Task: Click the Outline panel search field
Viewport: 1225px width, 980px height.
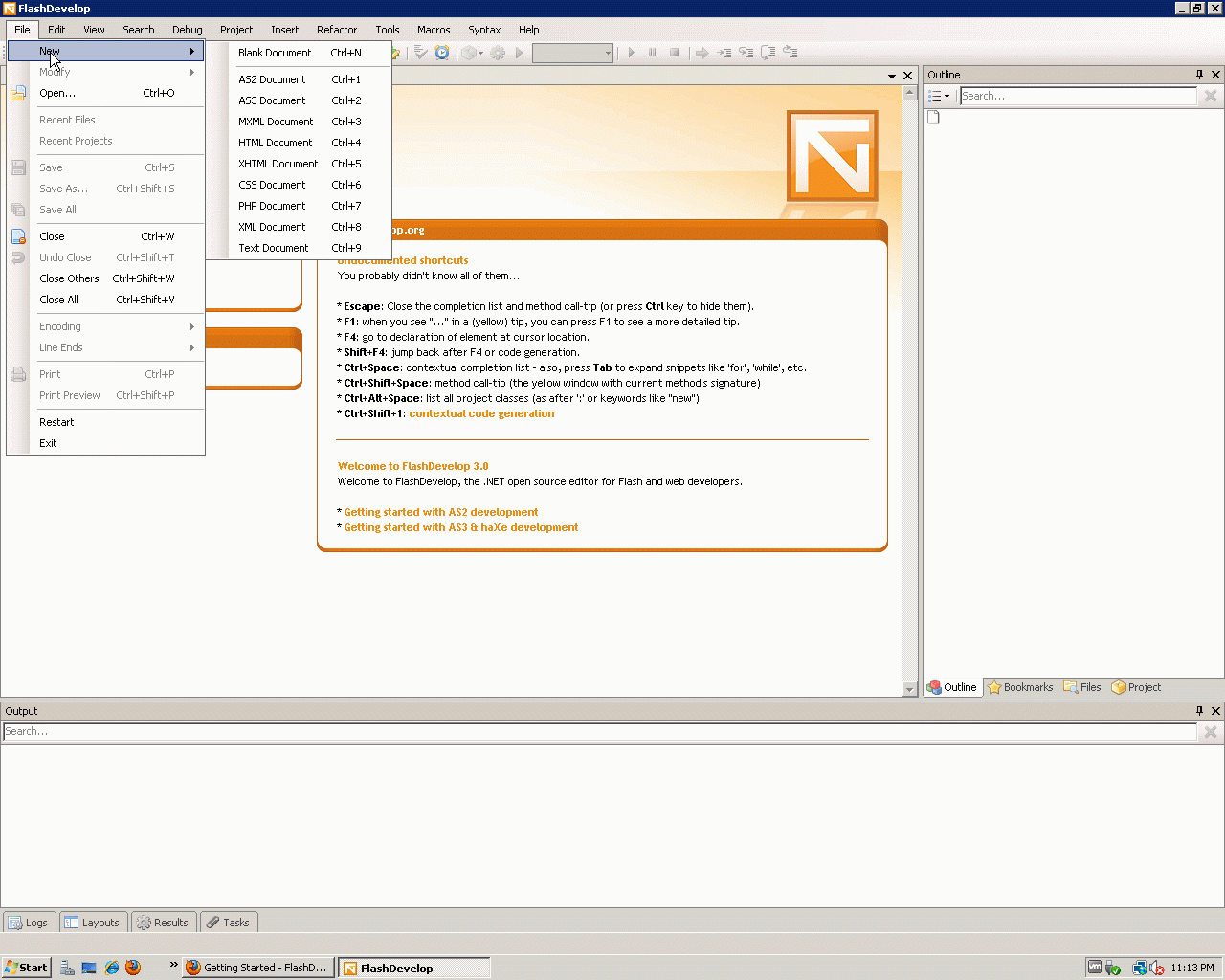Action: (x=1079, y=96)
